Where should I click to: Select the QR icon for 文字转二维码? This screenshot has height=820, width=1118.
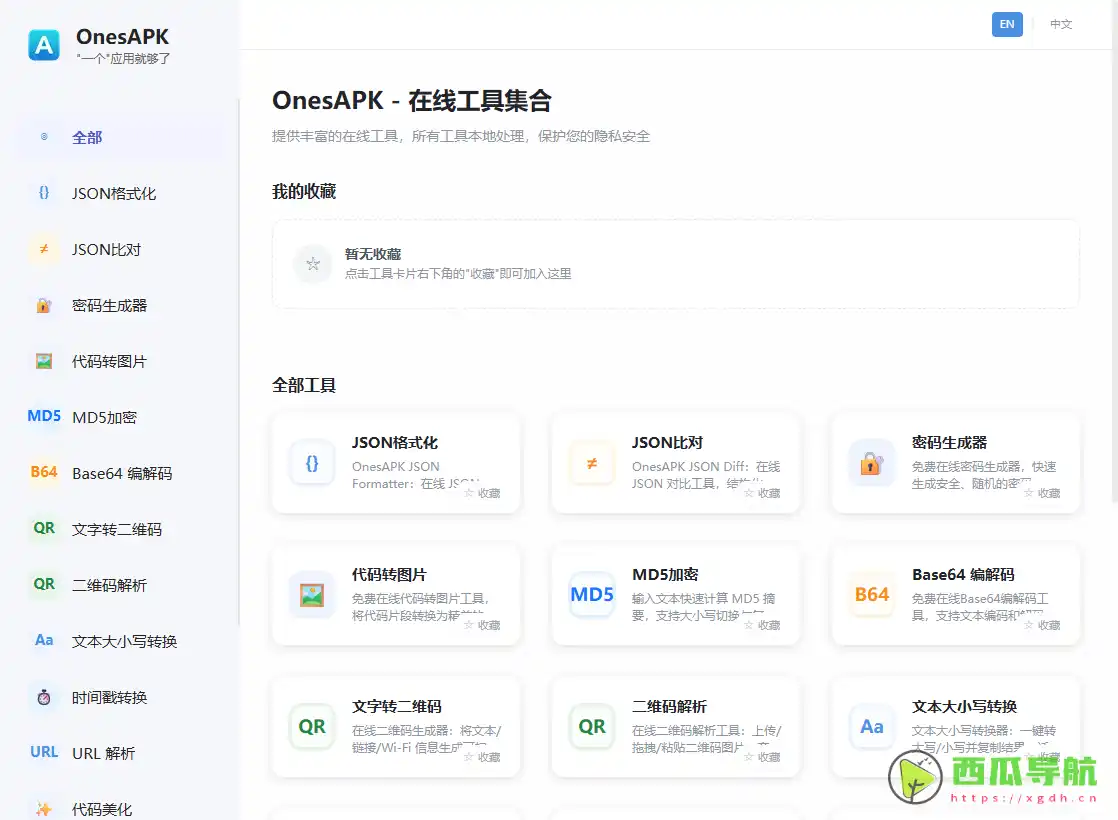tap(43, 529)
